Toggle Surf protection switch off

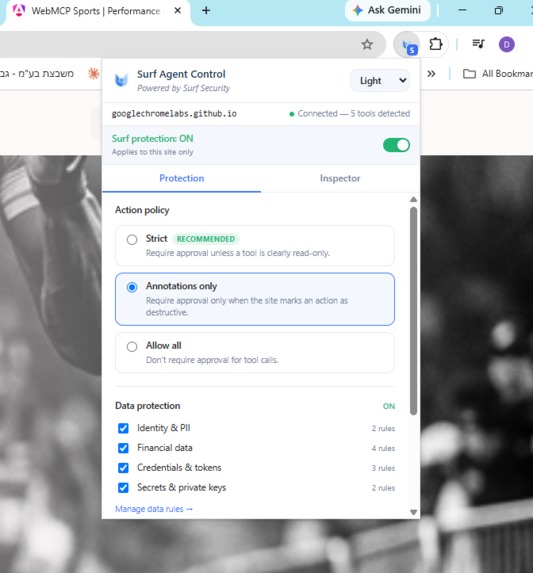396,145
